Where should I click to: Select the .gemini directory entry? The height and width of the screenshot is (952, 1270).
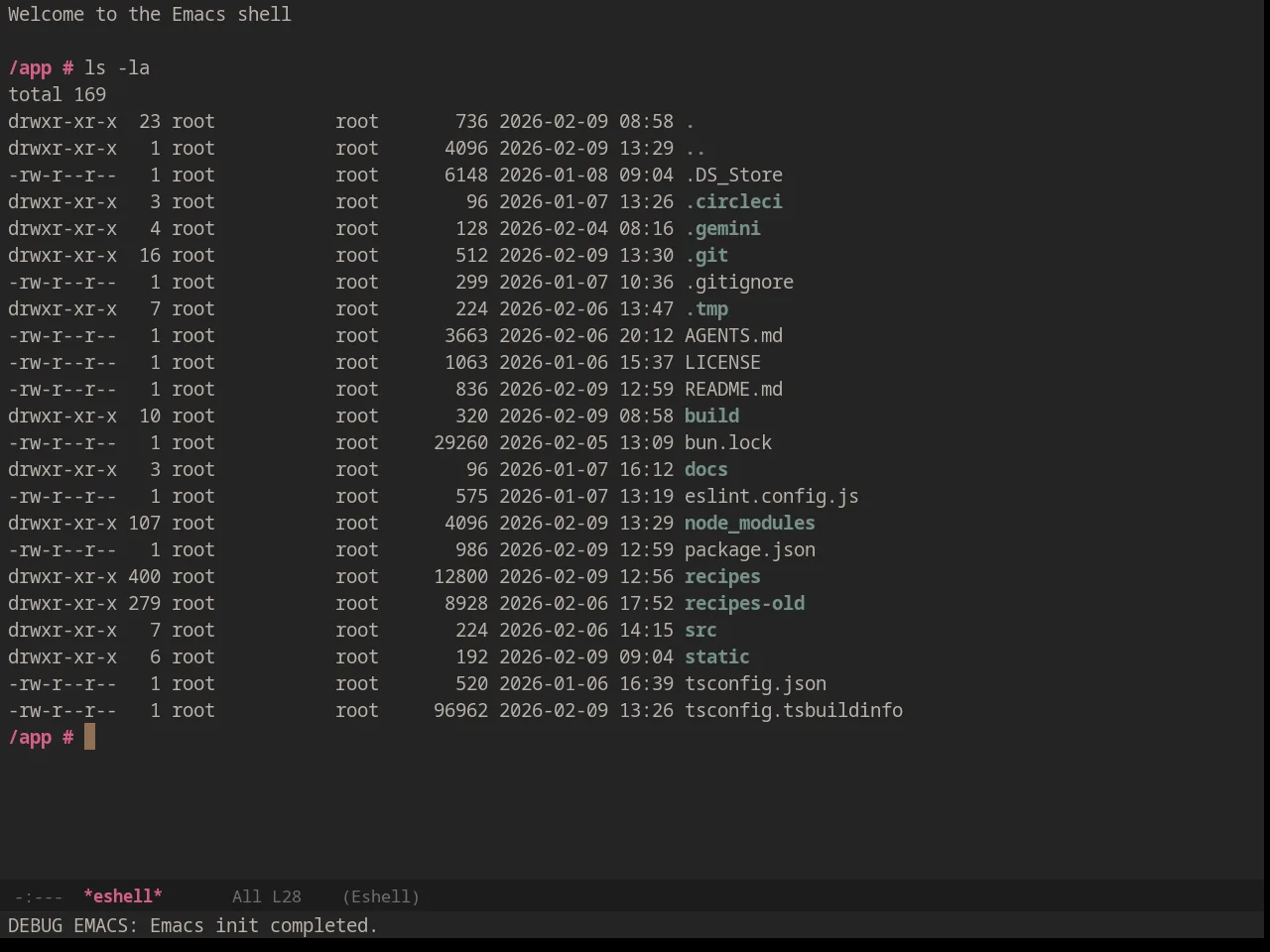722,228
